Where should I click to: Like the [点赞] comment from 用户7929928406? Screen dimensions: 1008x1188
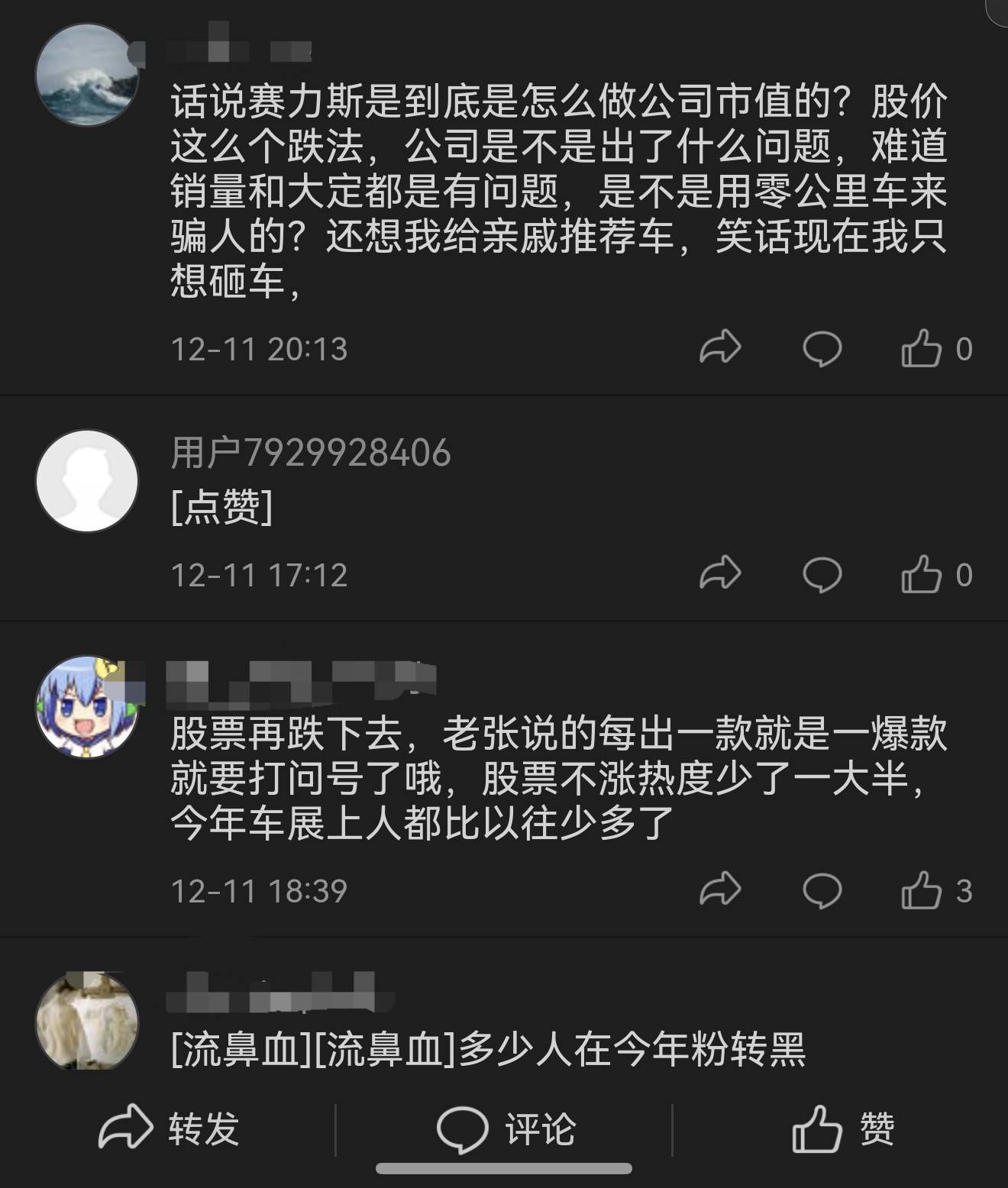(936, 575)
